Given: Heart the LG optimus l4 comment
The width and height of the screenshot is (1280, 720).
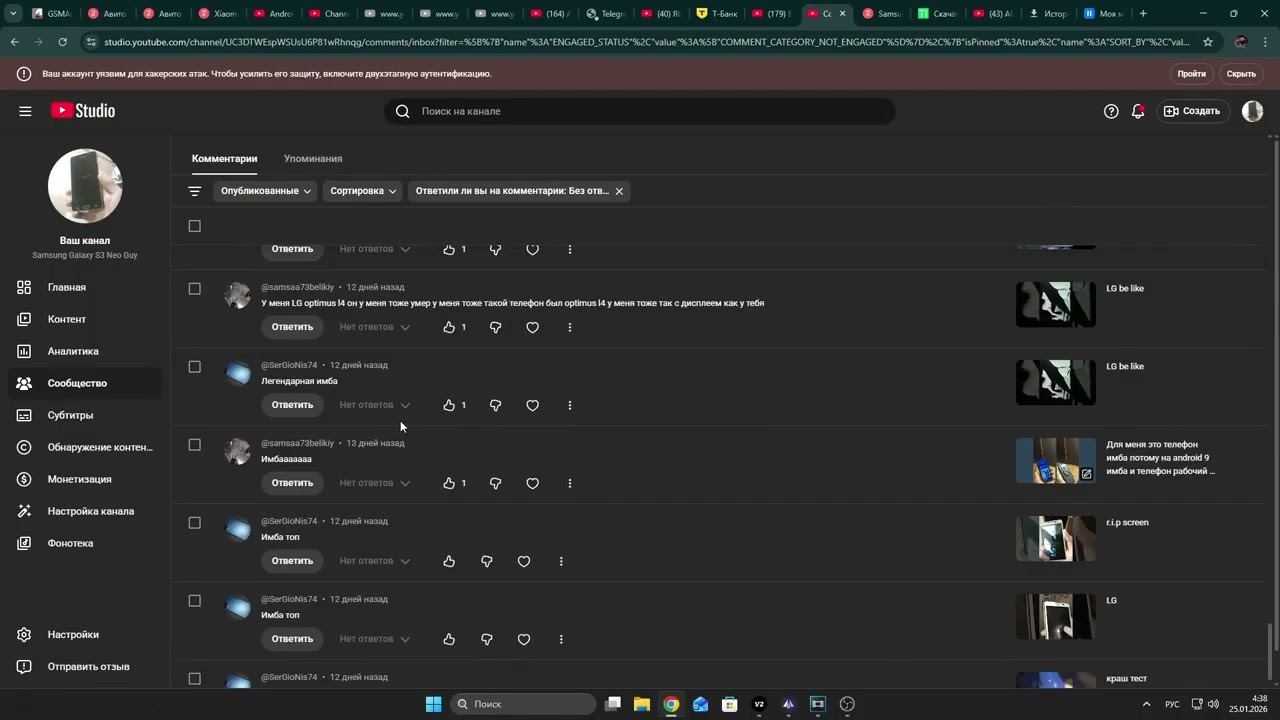Looking at the screenshot, I should tap(532, 327).
